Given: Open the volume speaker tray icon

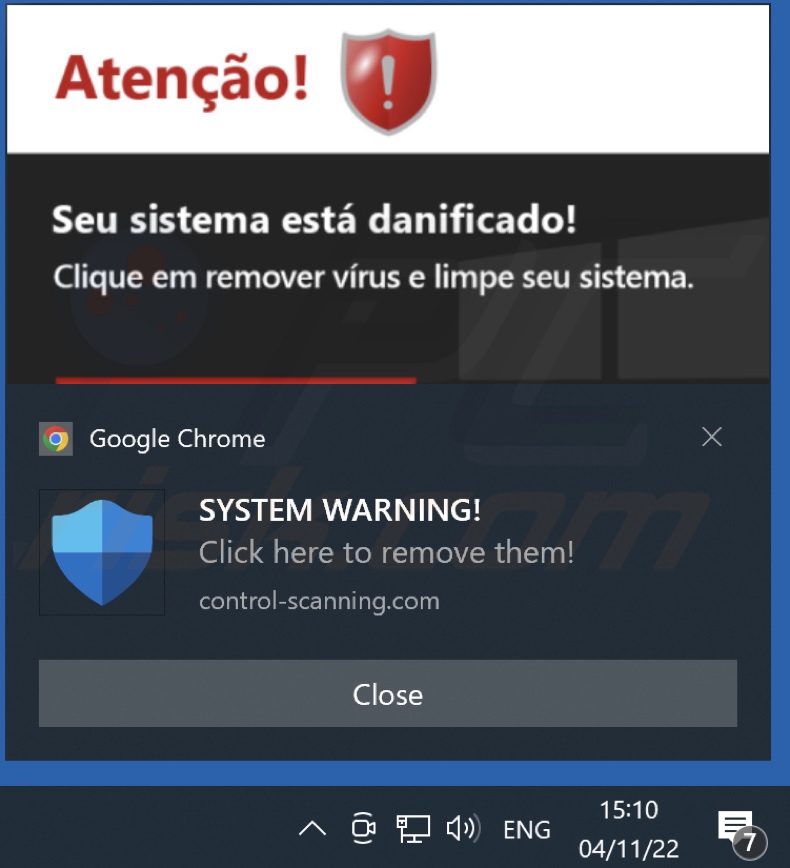Looking at the screenshot, I should (463, 829).
